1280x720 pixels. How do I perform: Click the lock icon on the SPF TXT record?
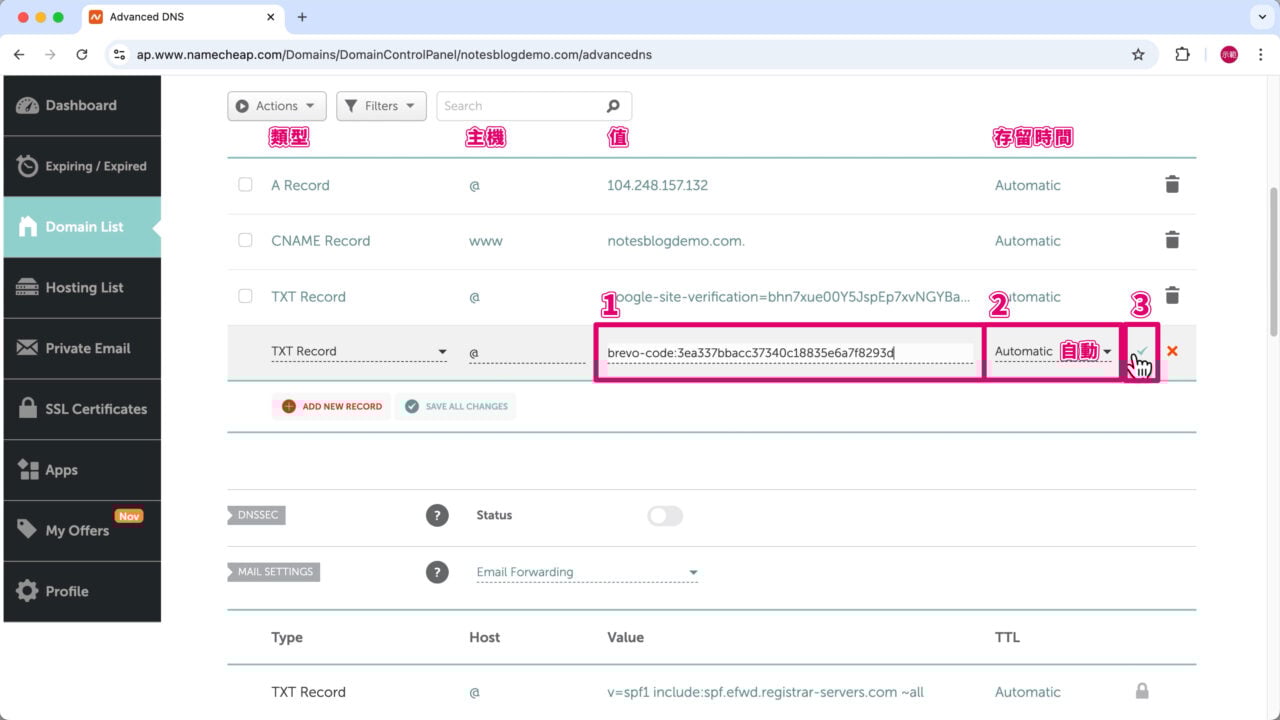click(1141, 691)
